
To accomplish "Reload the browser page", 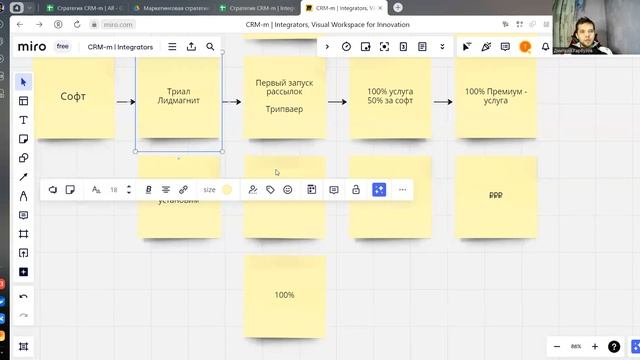I will pyautogui.click(x=77, y=24).
